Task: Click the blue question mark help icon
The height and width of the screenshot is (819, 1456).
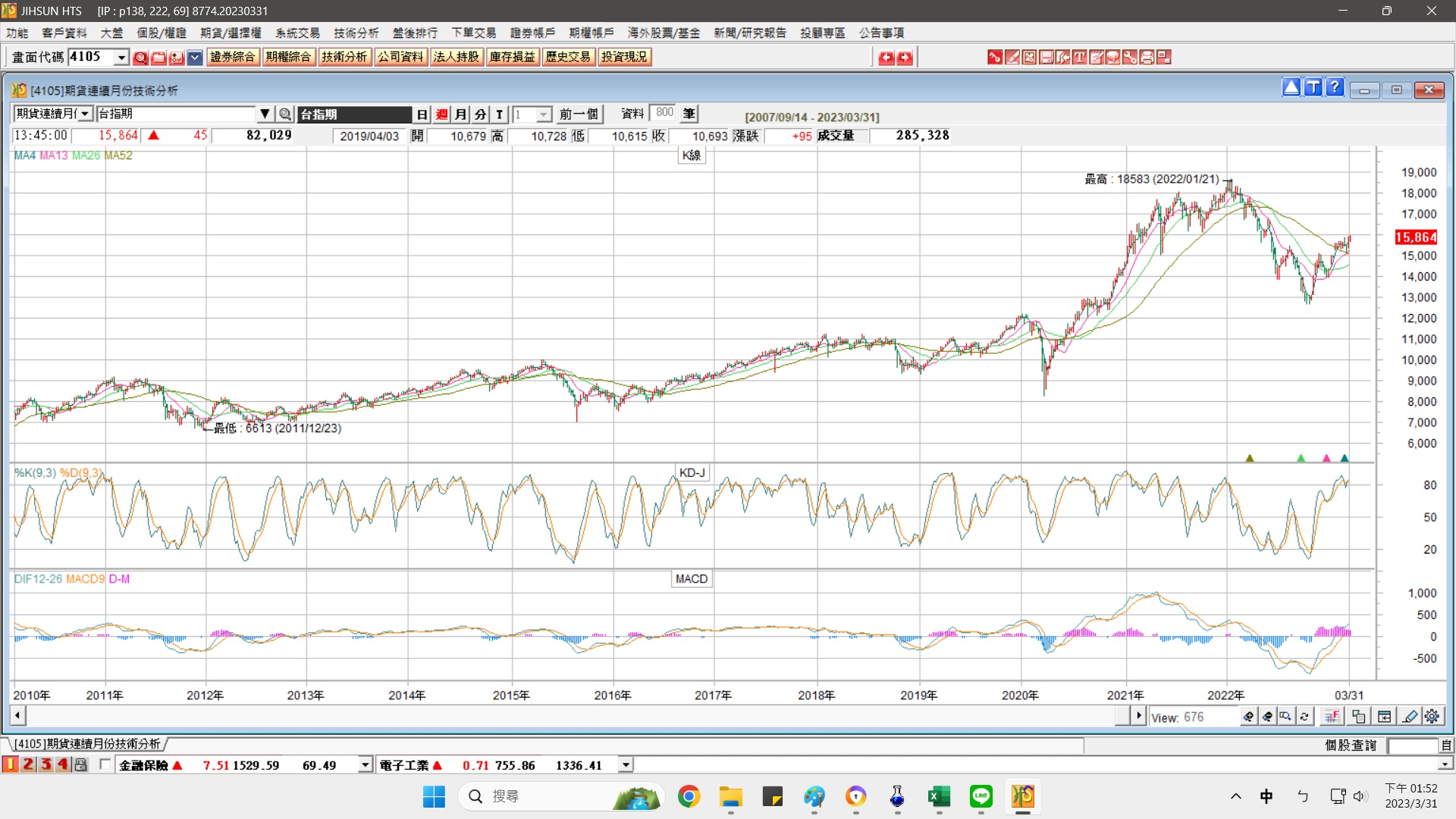Action: click(x=1335, y=88)
